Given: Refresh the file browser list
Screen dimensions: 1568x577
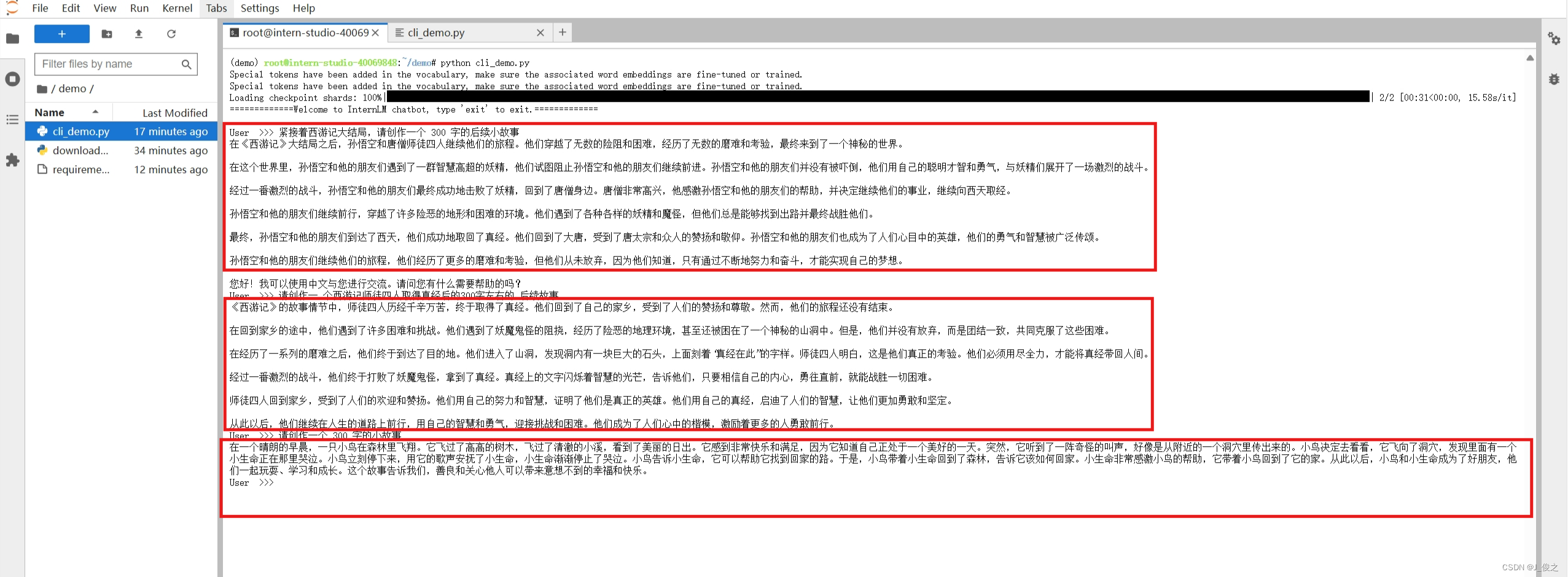Looking at the screenshot, I should 171,34.
